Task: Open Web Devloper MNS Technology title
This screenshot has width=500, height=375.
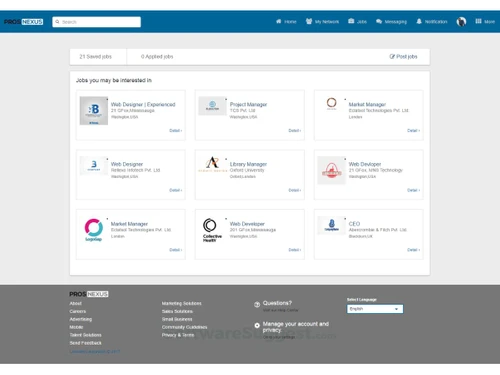Action: pyautogui.click(x=365, y=164)
